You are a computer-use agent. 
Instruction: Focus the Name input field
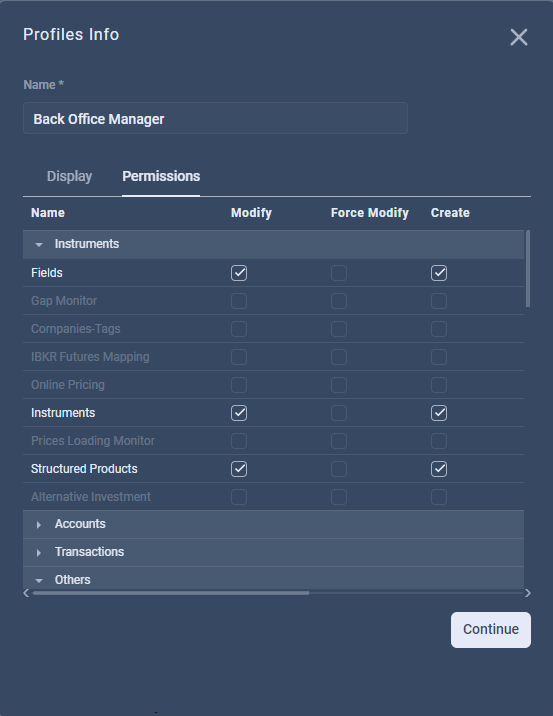tap(215, 118)
